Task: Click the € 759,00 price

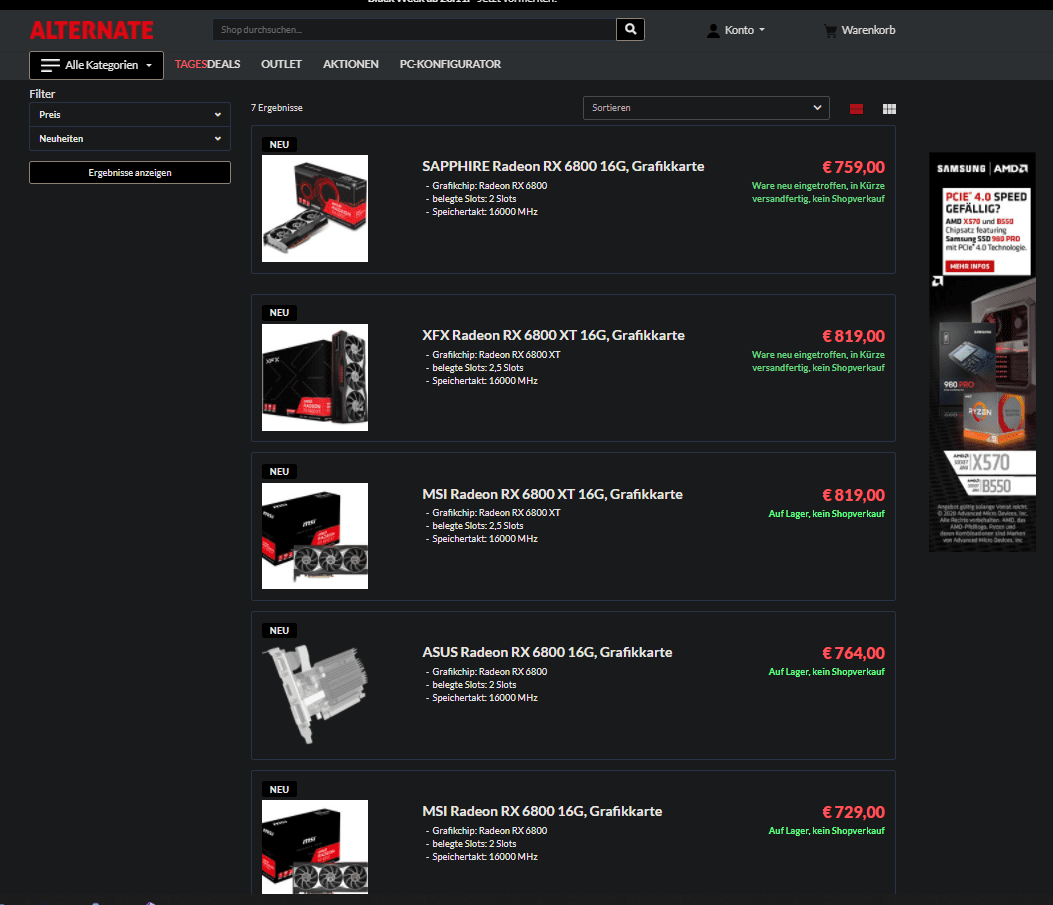Action: pos(854,167)
